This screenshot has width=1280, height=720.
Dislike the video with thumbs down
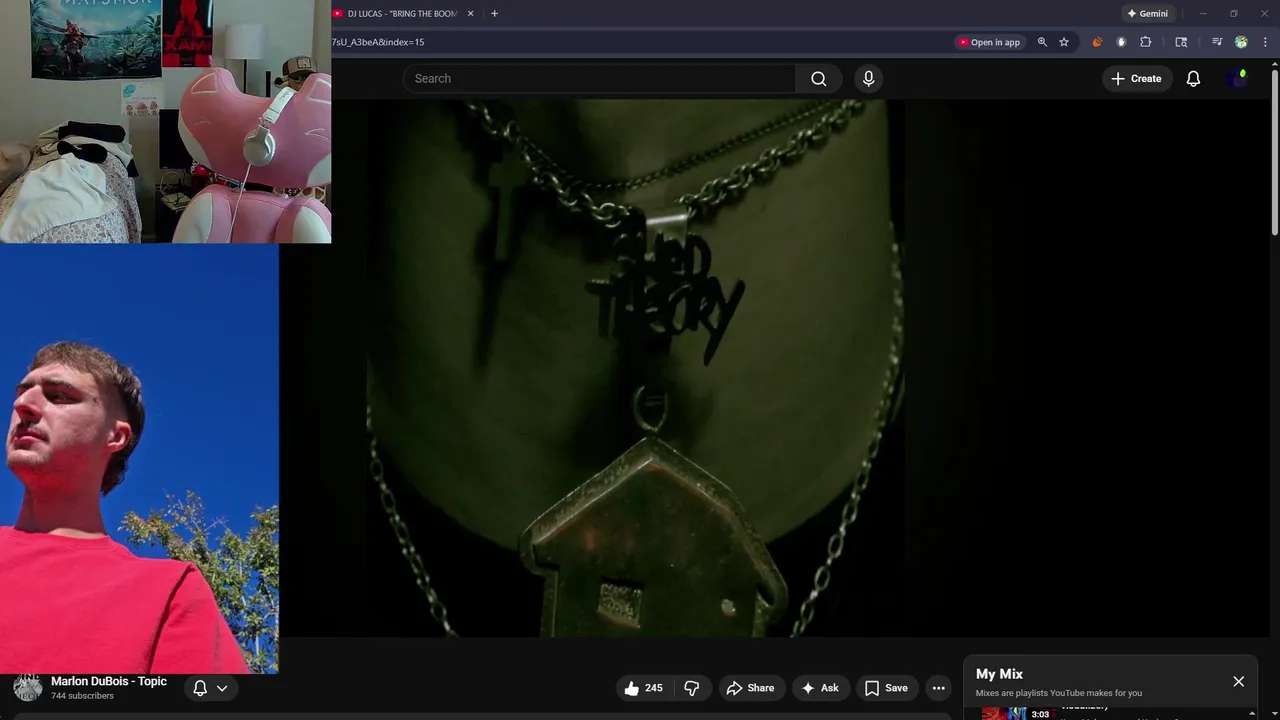(691, 688)
